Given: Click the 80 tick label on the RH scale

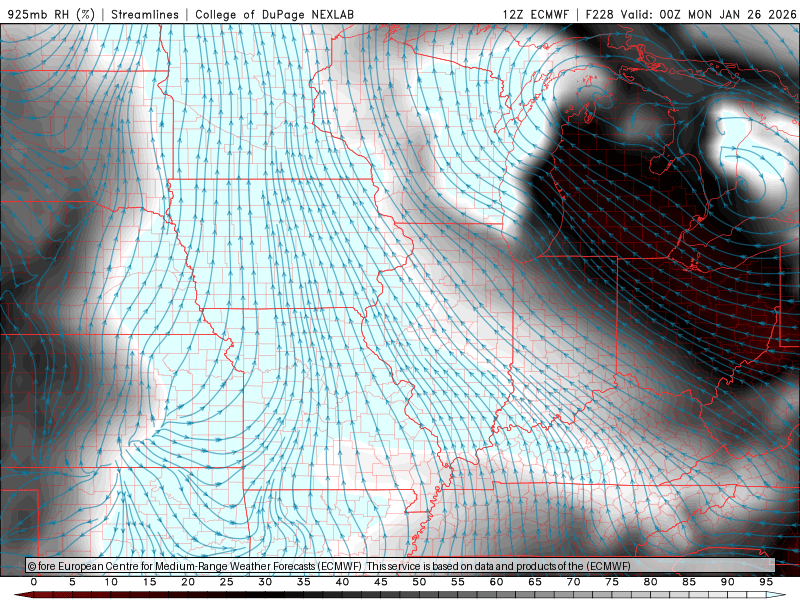Looking at the screenshot, I should click(x=651, y=582).
